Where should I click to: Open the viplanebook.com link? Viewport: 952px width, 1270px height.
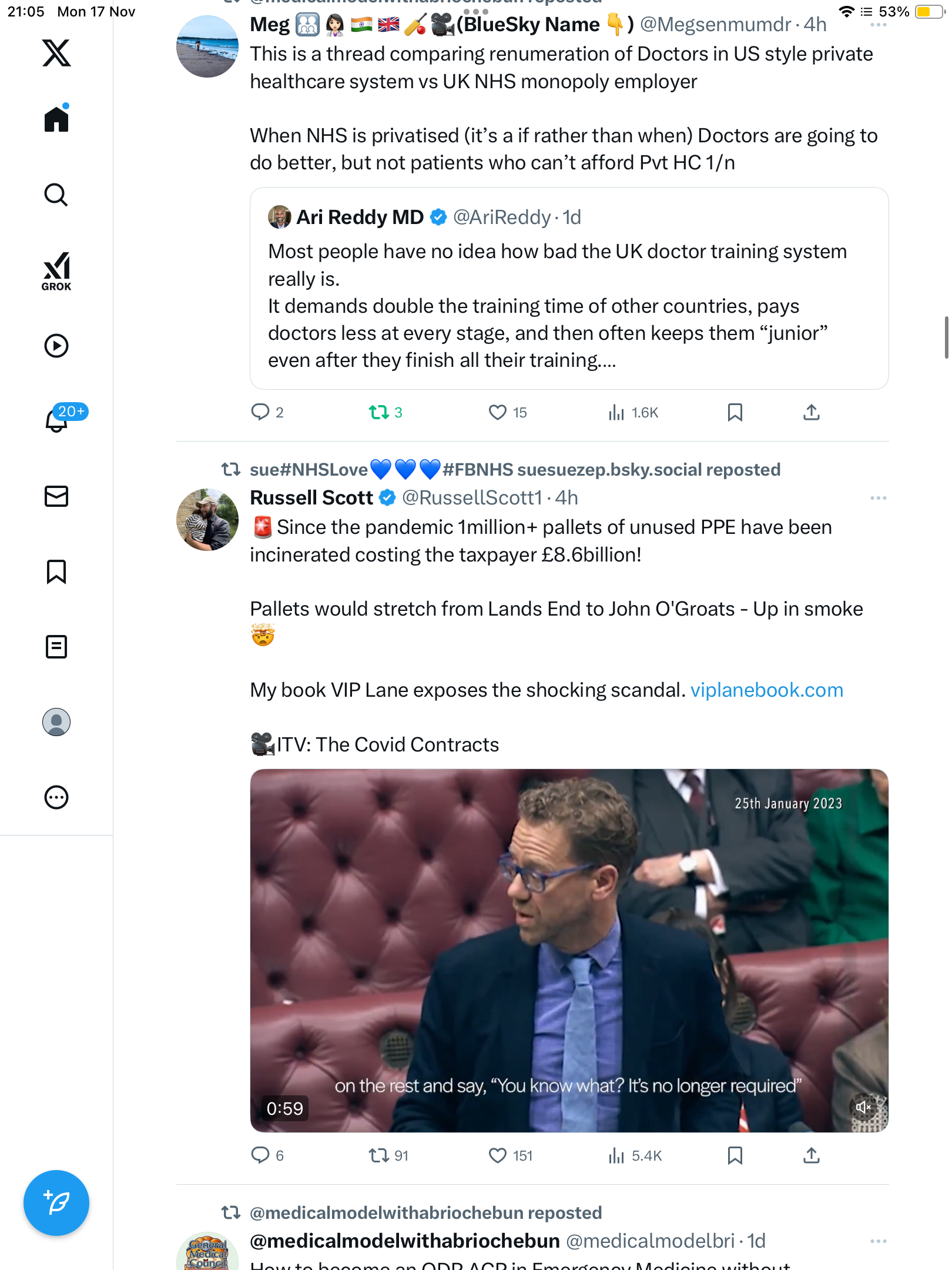click(x=766, y=690)
